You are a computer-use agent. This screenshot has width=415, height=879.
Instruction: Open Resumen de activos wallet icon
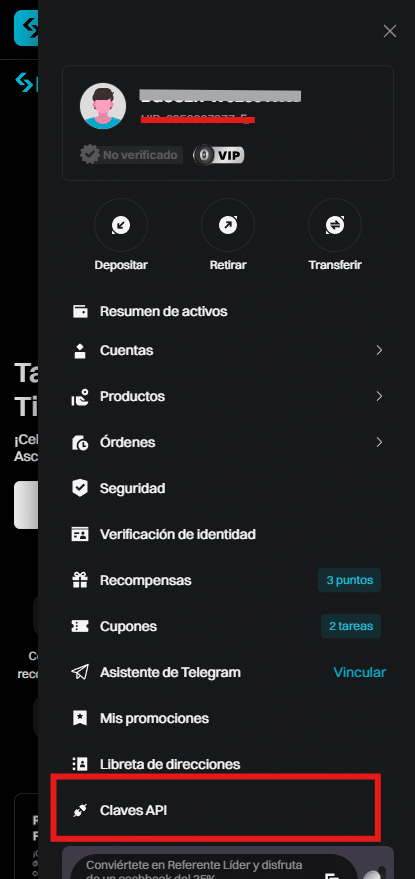(80, 311)
